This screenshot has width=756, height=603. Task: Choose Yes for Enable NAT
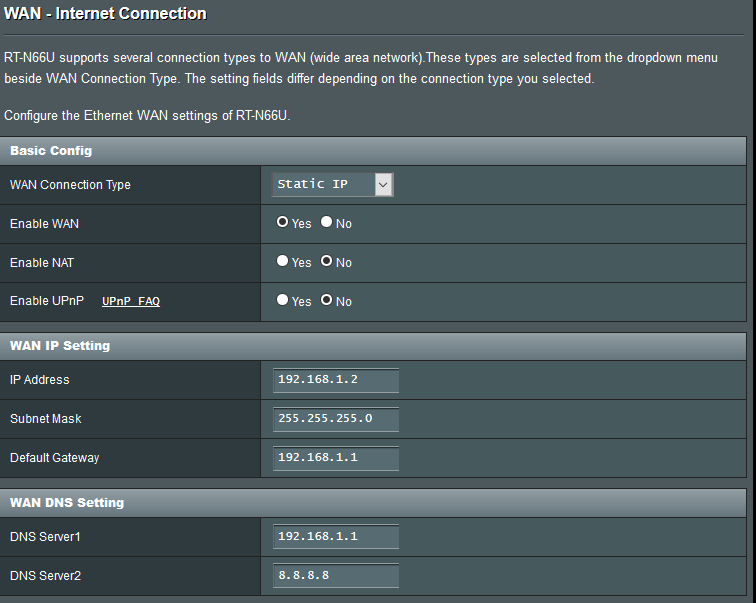click(x=283, y=262)
